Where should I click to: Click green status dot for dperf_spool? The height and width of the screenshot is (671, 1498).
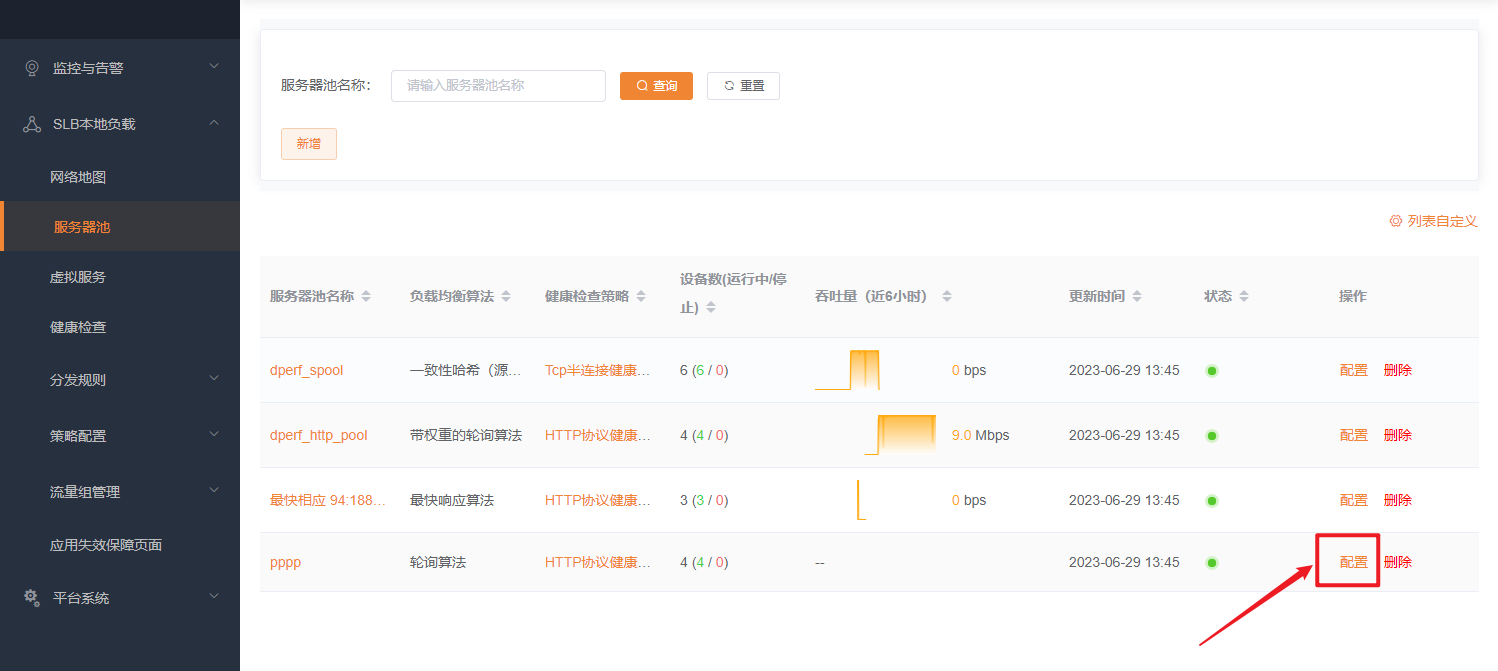click(x=1212, y=371)
